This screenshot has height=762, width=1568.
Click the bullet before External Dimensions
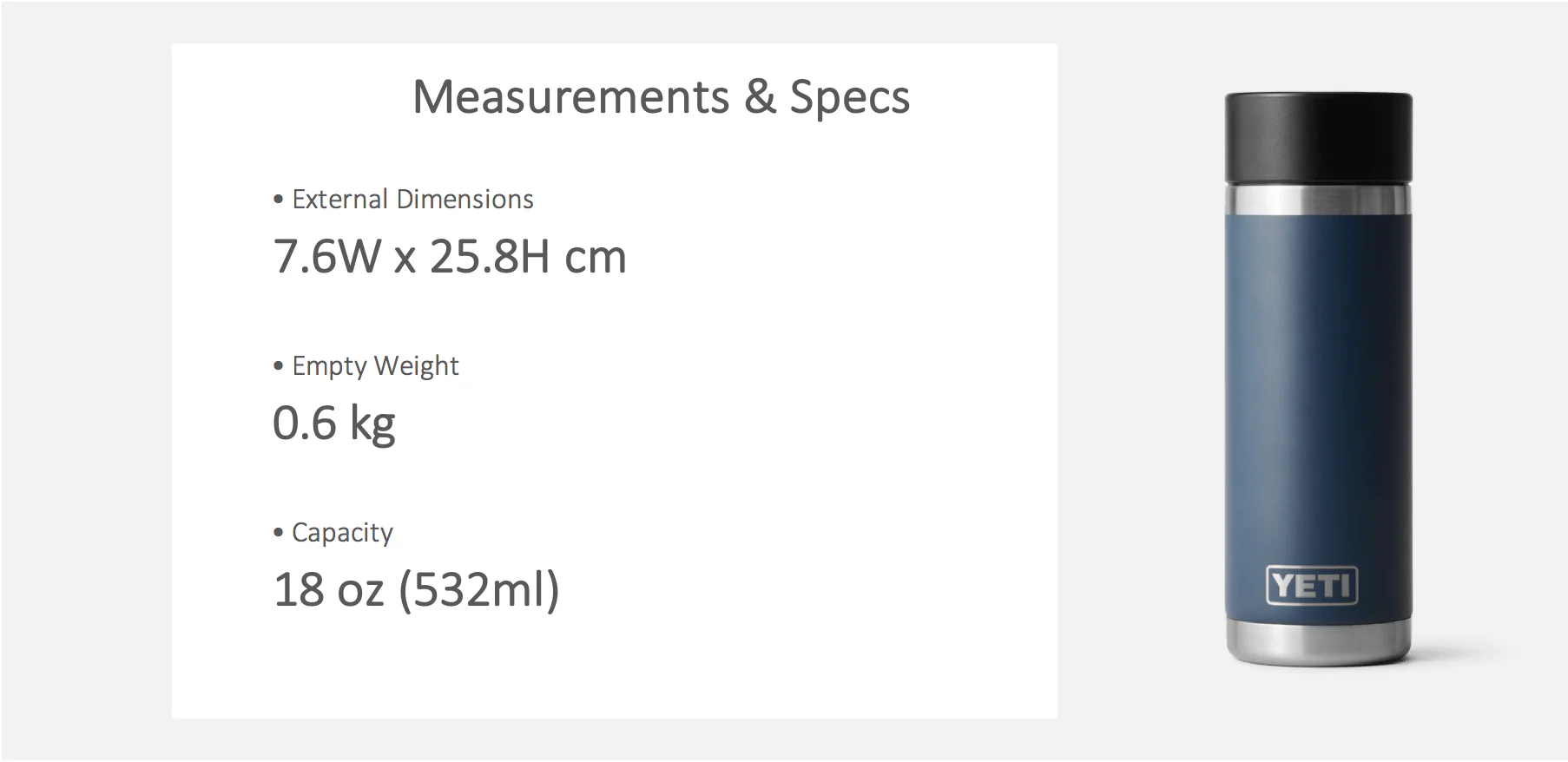[279, 200]
